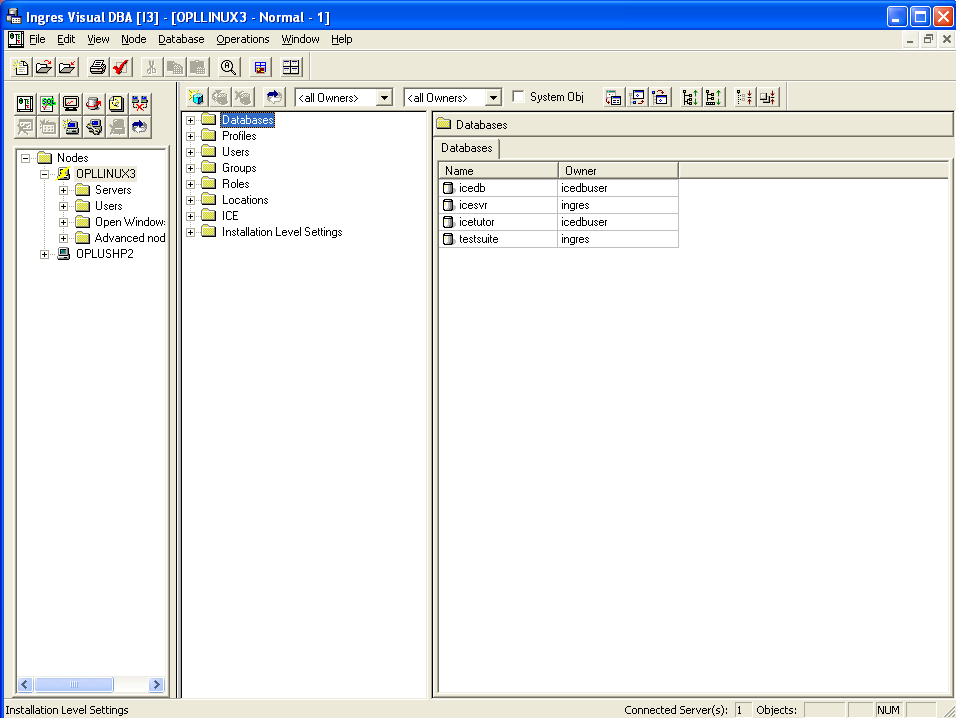Refresh the nodes list with the arrows icon
This screenshot has height=718, width=956.
(140, 127)
